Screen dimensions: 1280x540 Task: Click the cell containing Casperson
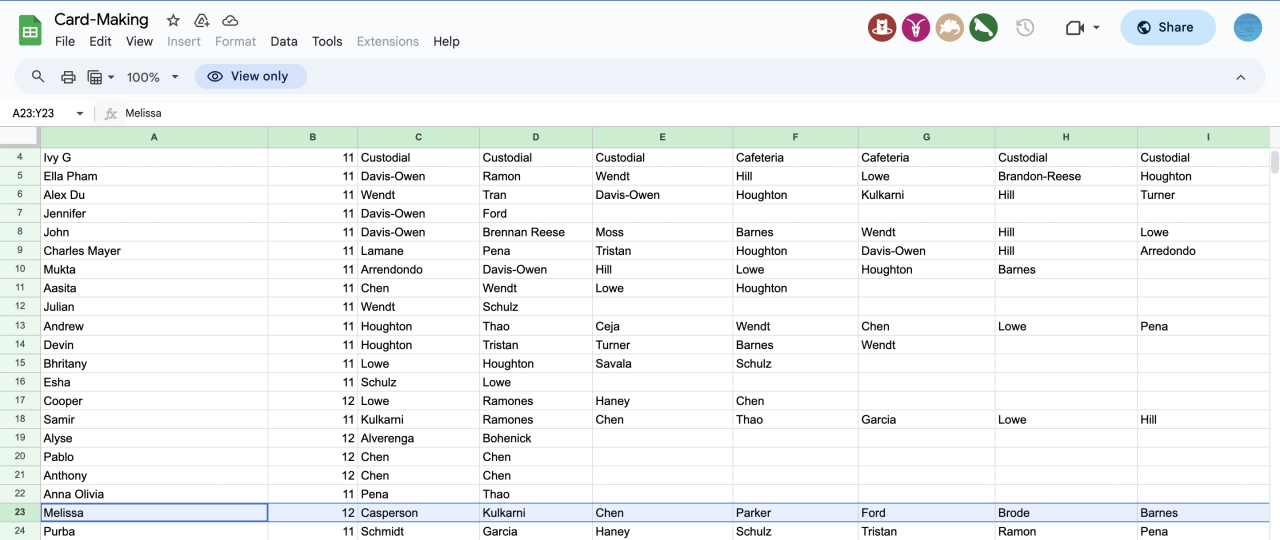pyautogui.click(x=418, y=513)
